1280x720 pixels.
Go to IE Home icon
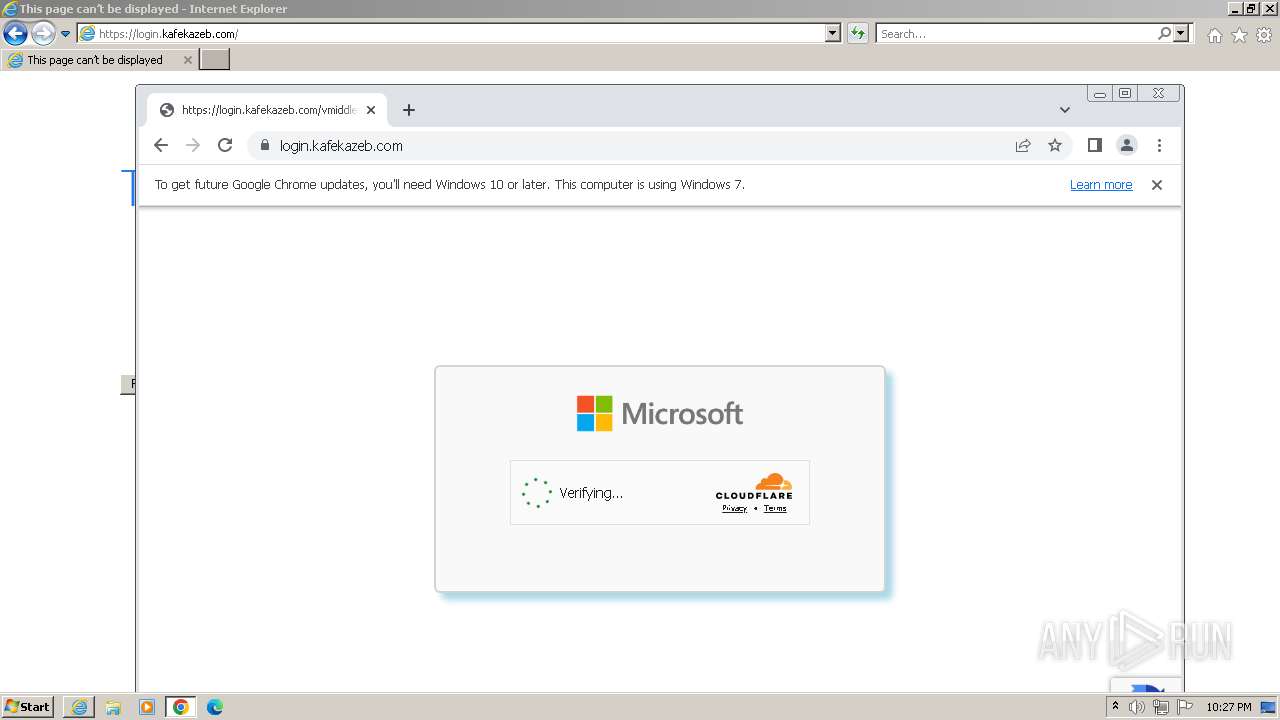point(1214,35)
